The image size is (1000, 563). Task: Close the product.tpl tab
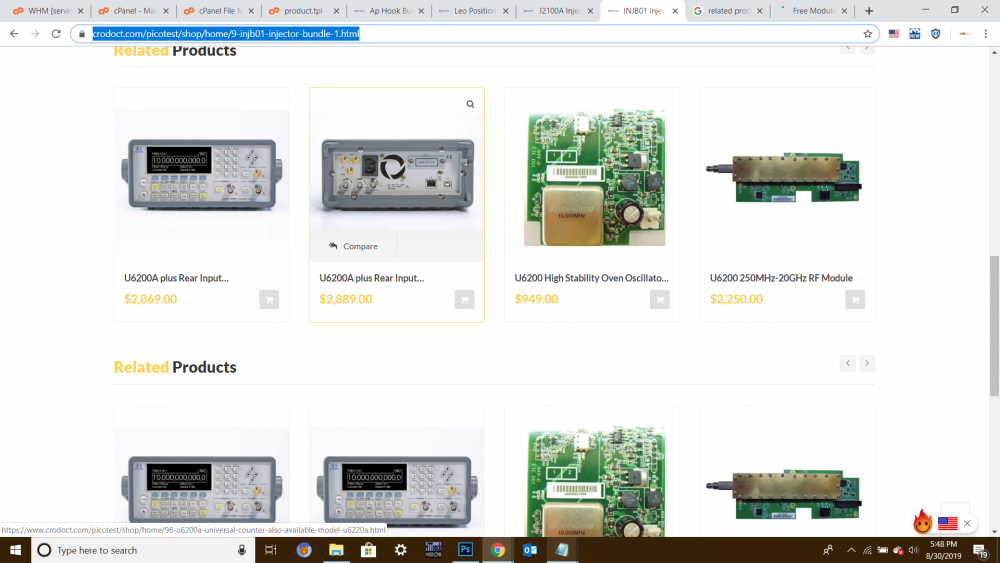(x=336, y=11)
